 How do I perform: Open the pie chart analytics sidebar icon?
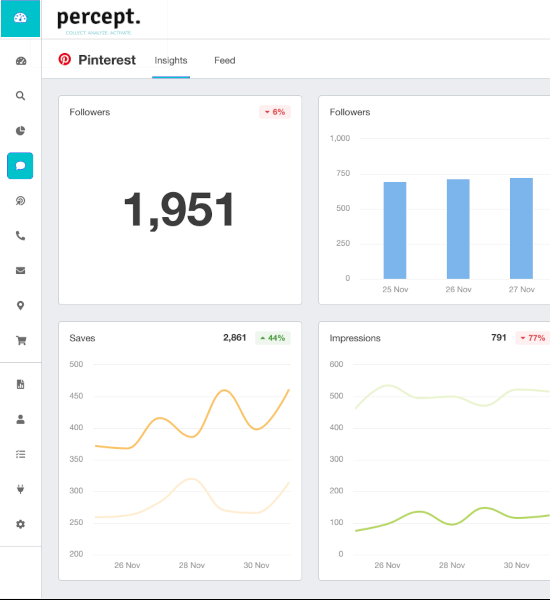tap(21, 131)
